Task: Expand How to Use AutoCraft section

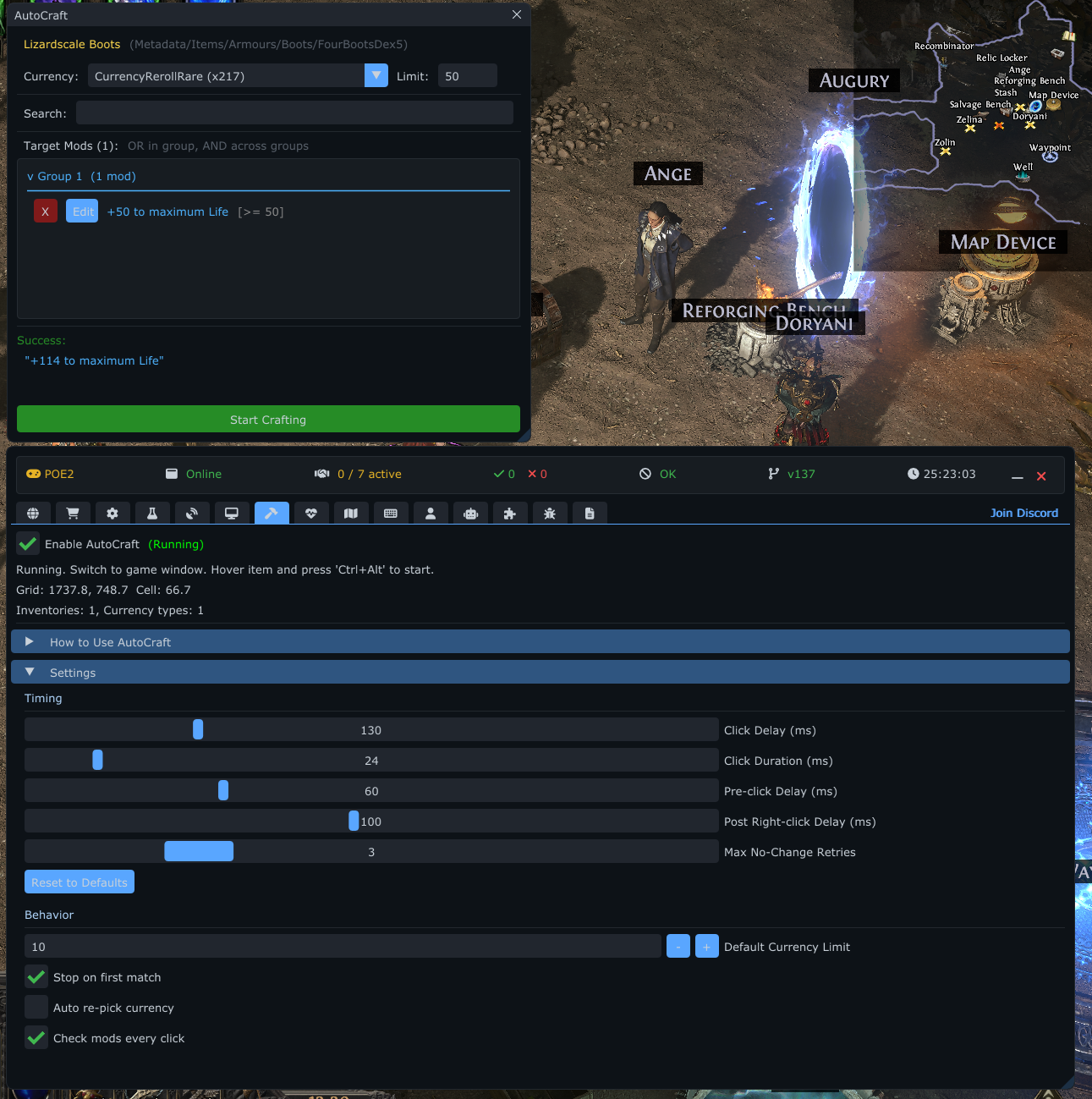Action: coord(541,642)
